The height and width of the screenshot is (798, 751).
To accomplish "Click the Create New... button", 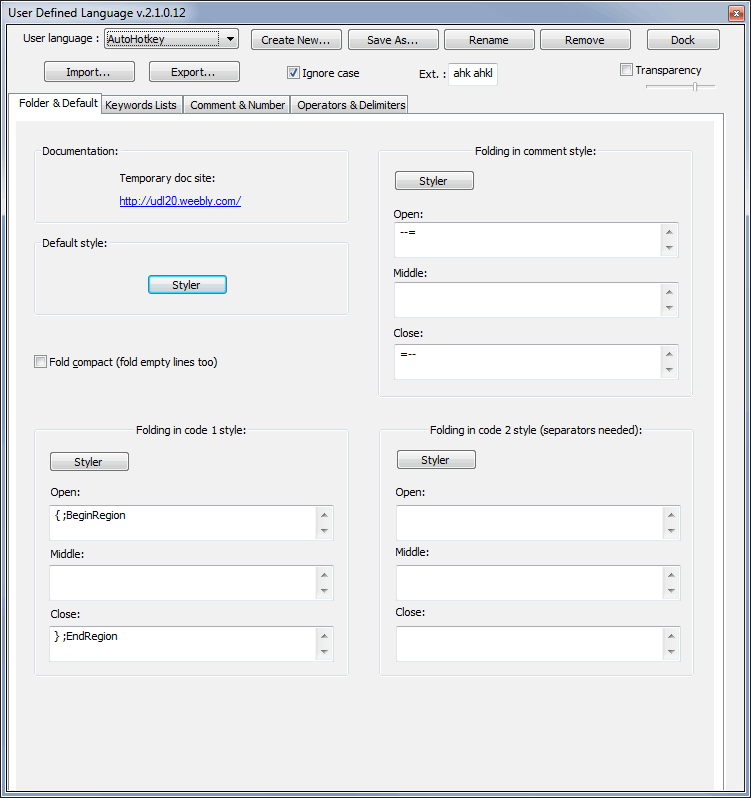I will tap(296, 40).
